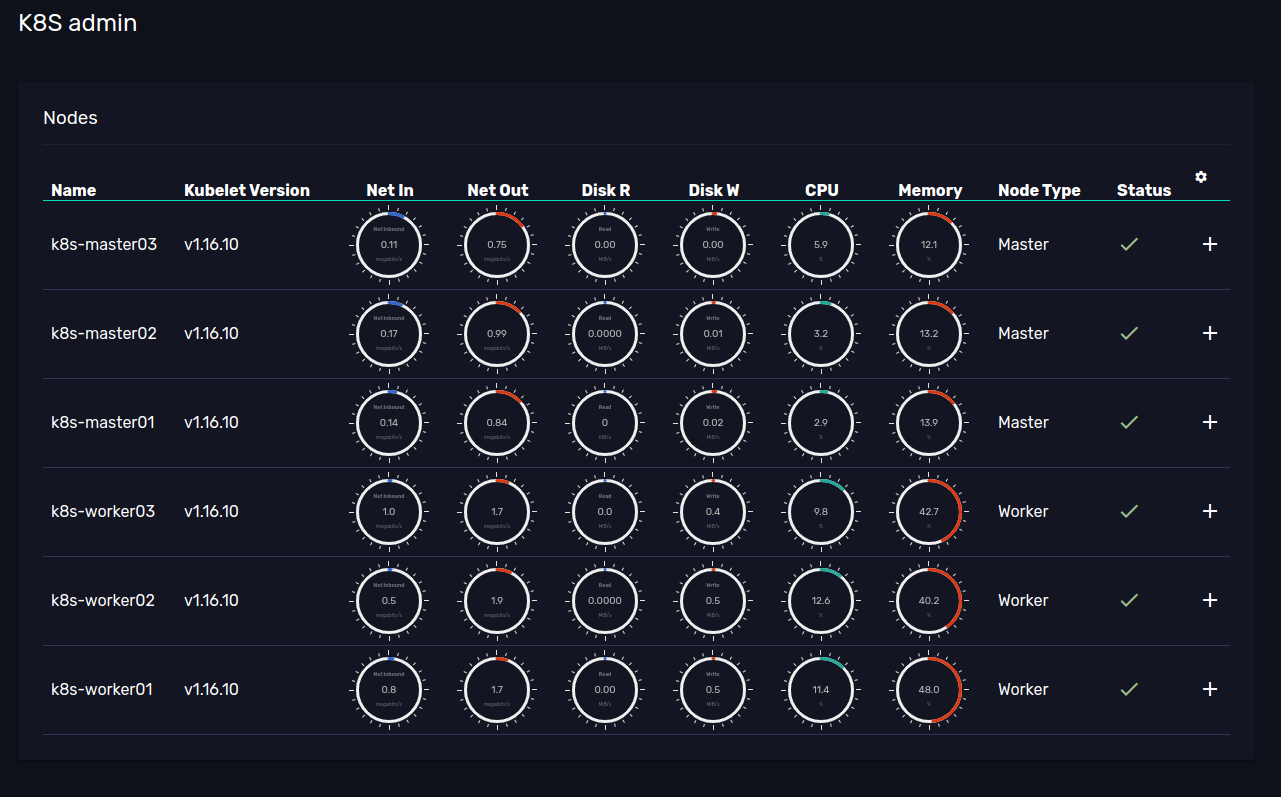
Task: Expand the k8s-master02 row with plus
Action: (x=1210, y=333)
